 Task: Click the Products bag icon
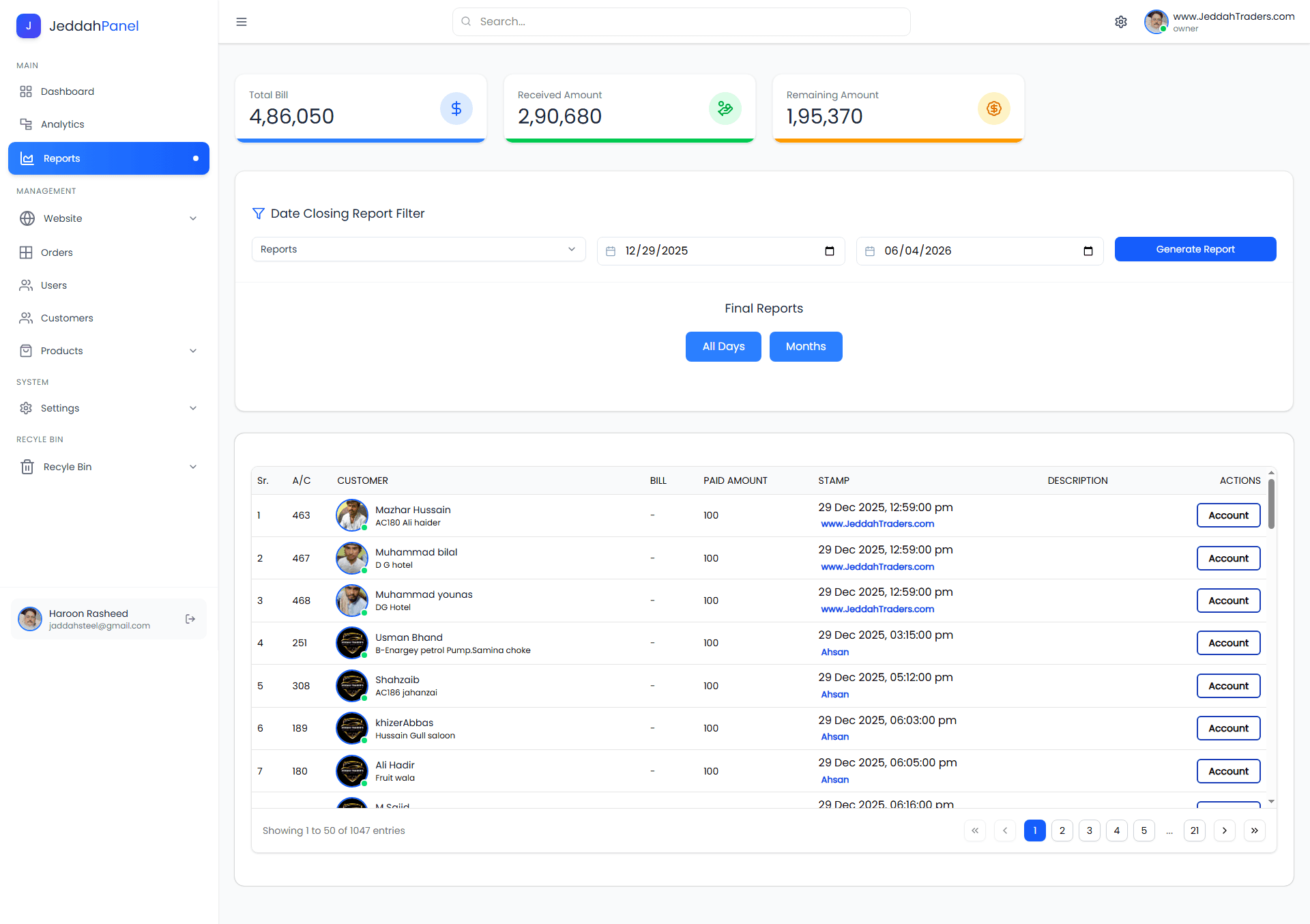click(x=26, y=351)
